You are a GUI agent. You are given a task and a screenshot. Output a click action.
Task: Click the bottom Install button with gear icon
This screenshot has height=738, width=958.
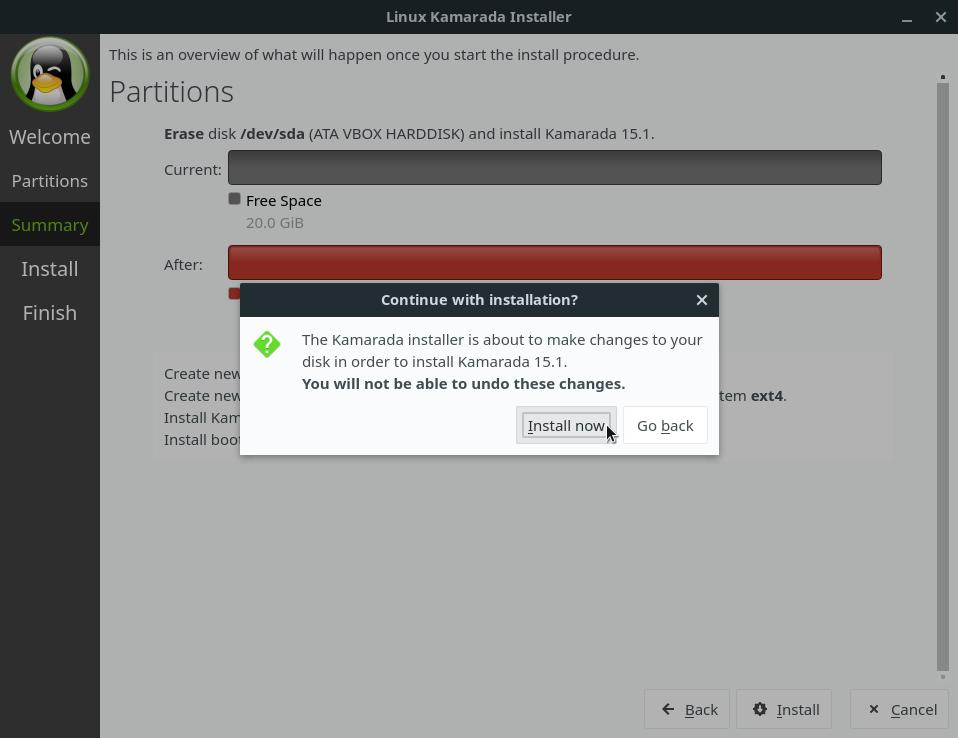point(785,709)
